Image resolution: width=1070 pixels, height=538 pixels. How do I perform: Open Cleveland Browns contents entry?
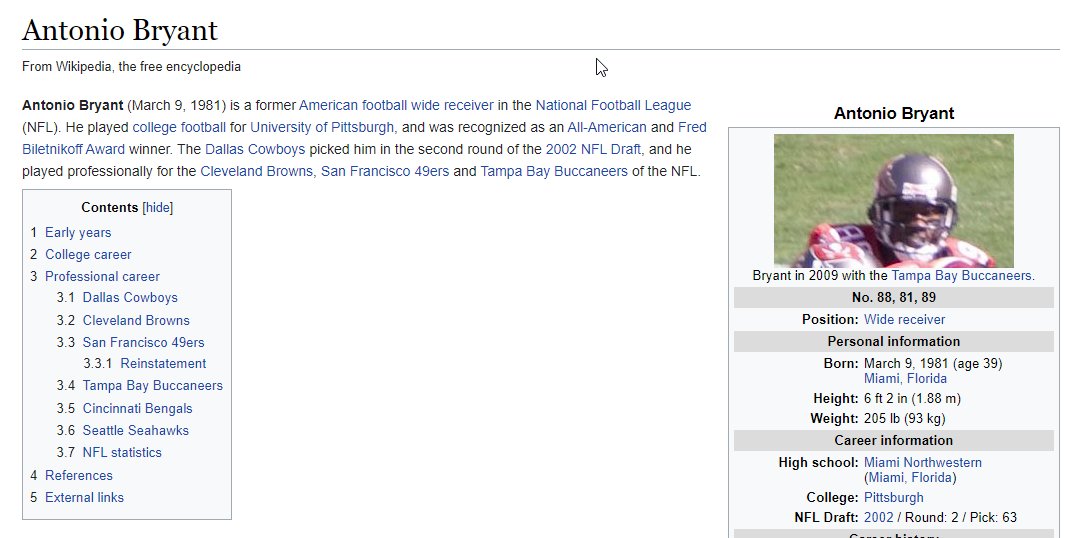(136, 320)
